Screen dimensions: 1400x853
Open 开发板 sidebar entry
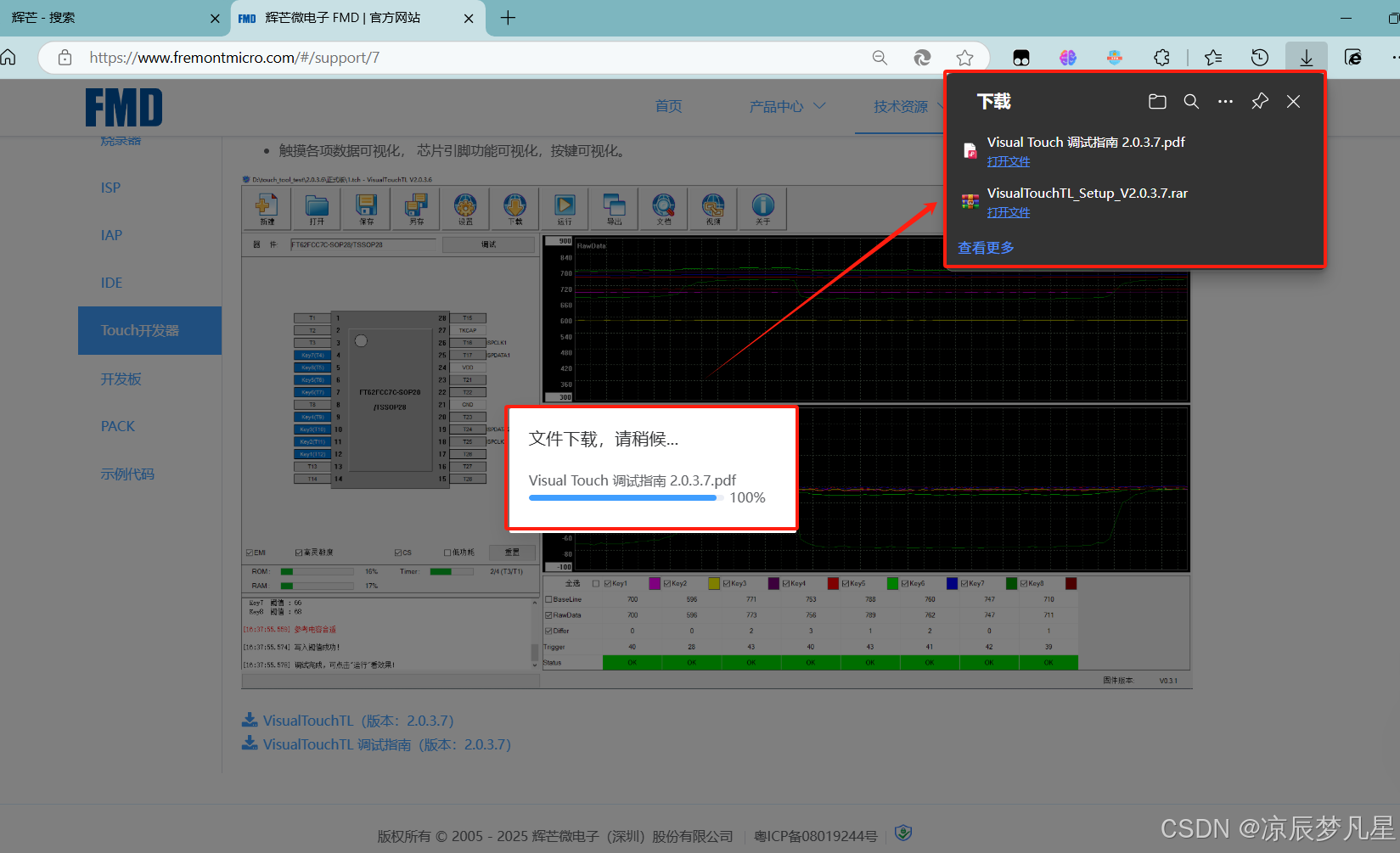[121, 379]
